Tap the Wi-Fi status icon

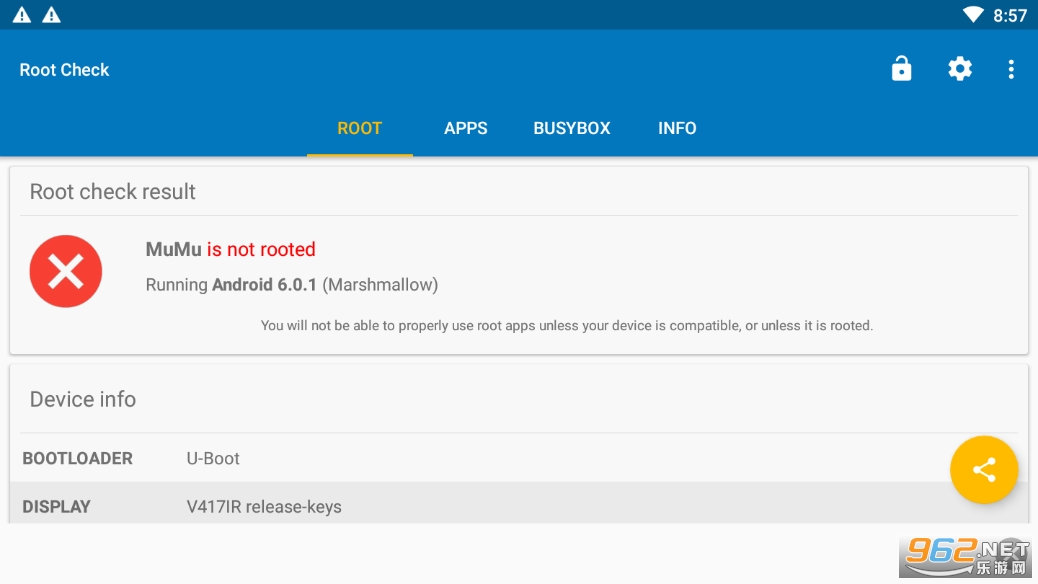pyautogui.click(x=972, y=15)
